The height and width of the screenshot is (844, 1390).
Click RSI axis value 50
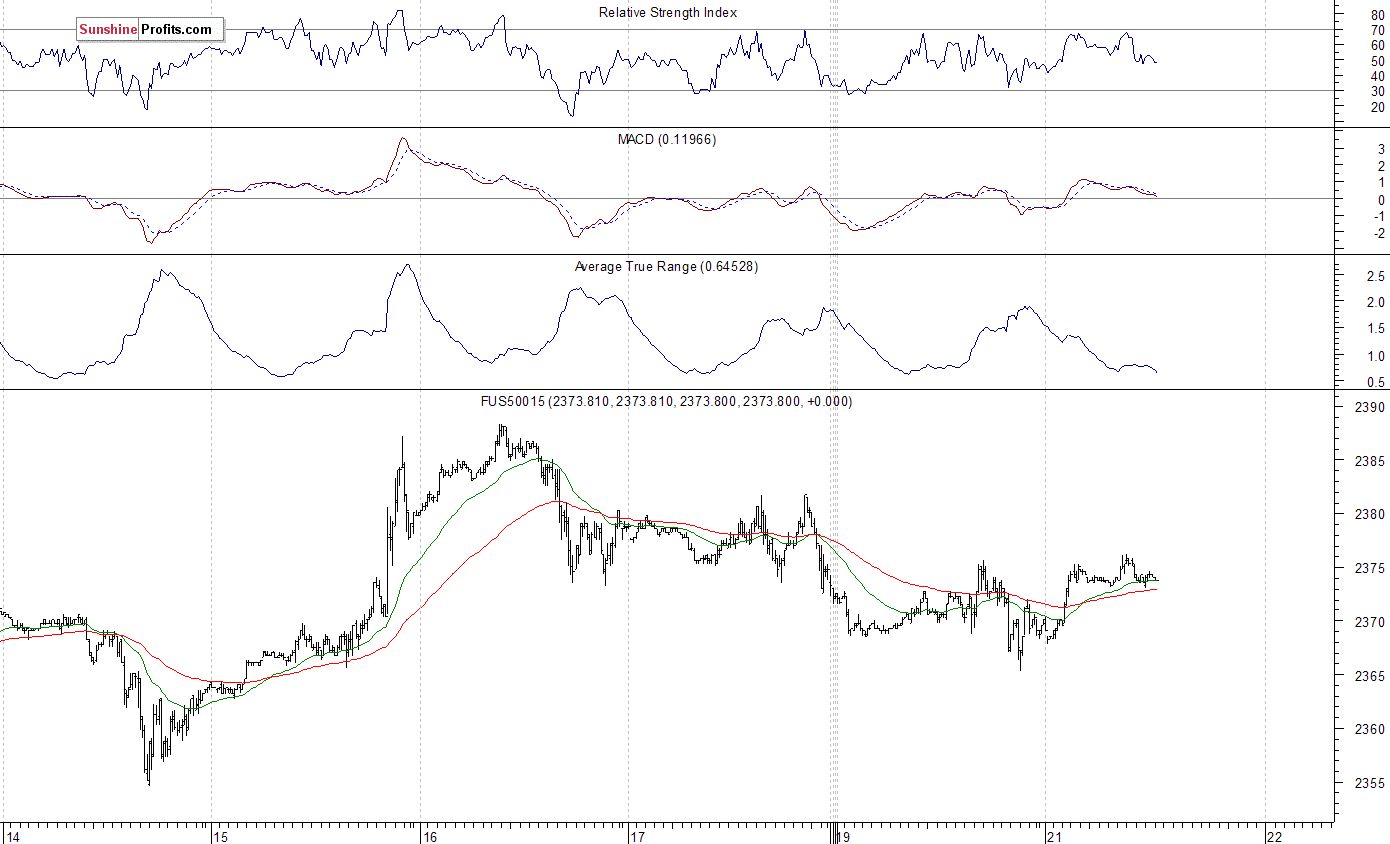click(x=1378, y=61)
